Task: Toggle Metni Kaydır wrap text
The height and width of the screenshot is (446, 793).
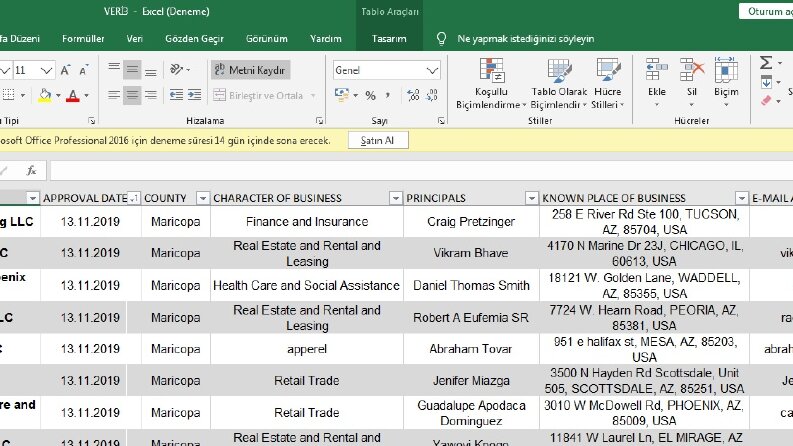Action: [x=250, y=70]
